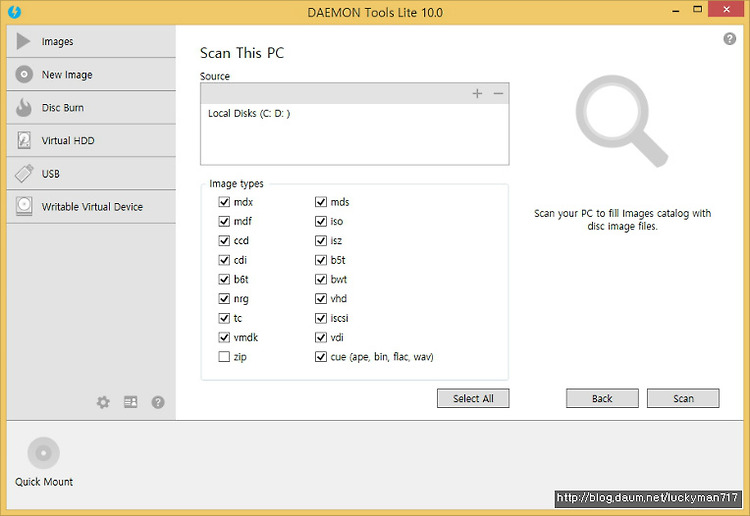Screen dimensions: 750x516
Task: Open Virtual HDD section
Action: 91,141
